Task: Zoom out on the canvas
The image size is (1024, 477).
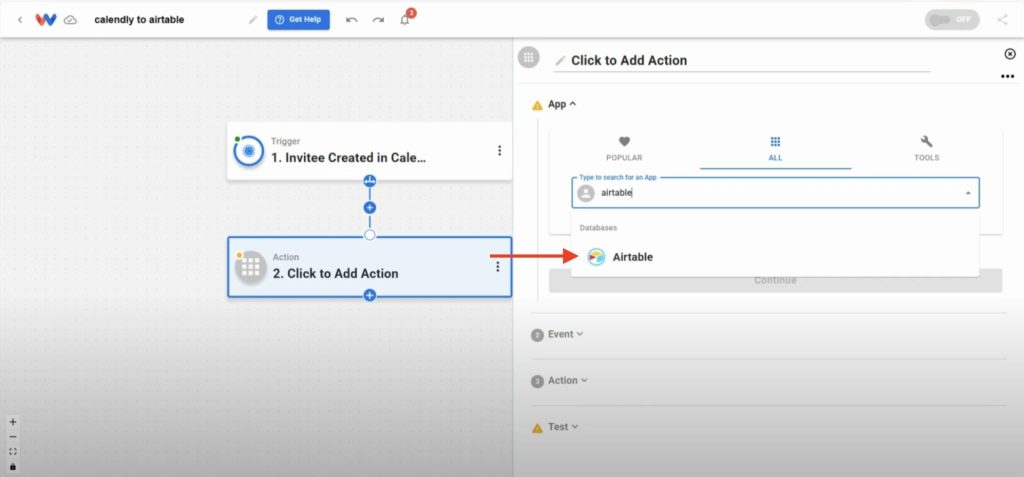Action: (x=13, y=437)
